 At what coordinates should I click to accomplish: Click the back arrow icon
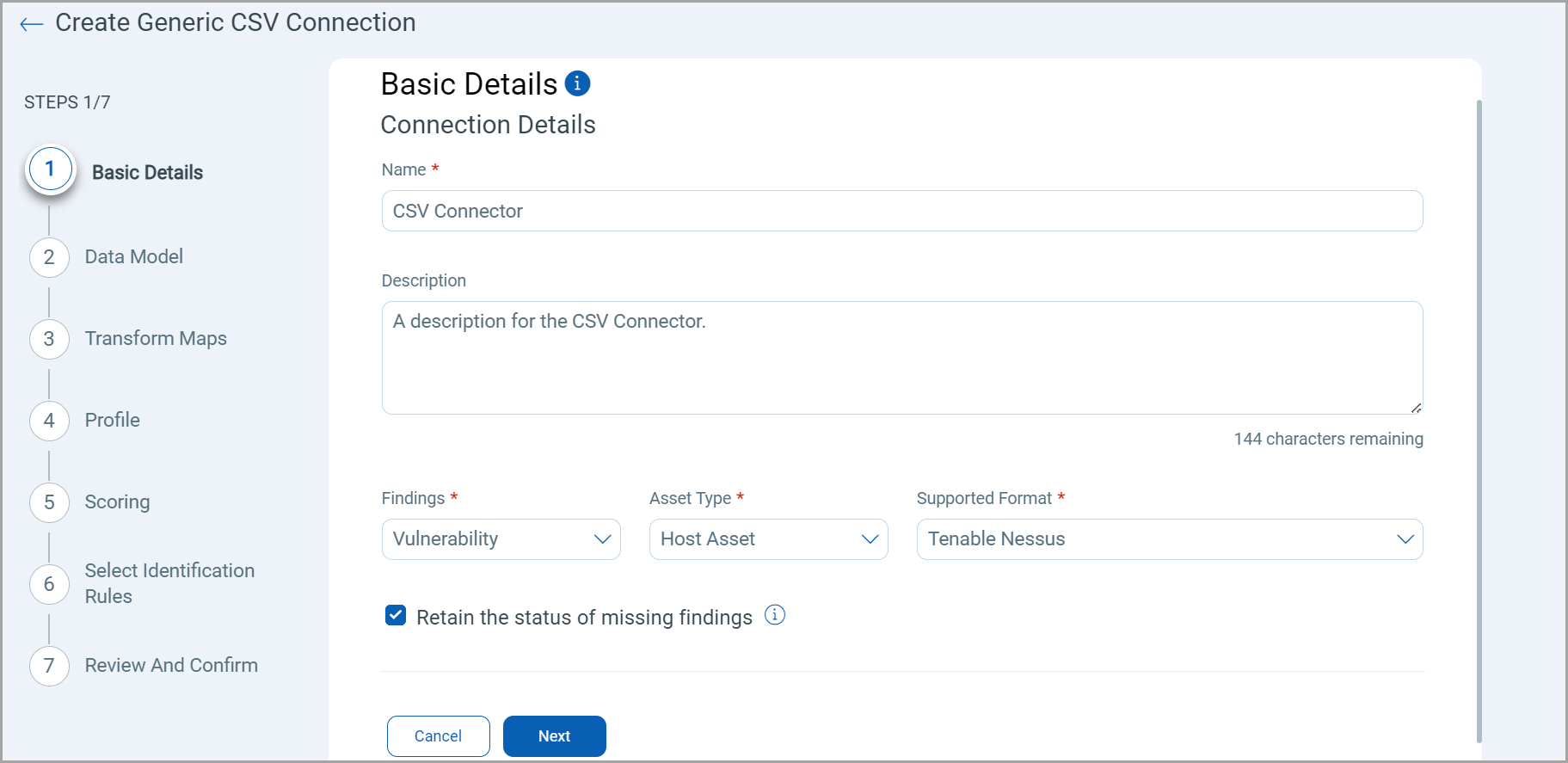tap(32, 24)
